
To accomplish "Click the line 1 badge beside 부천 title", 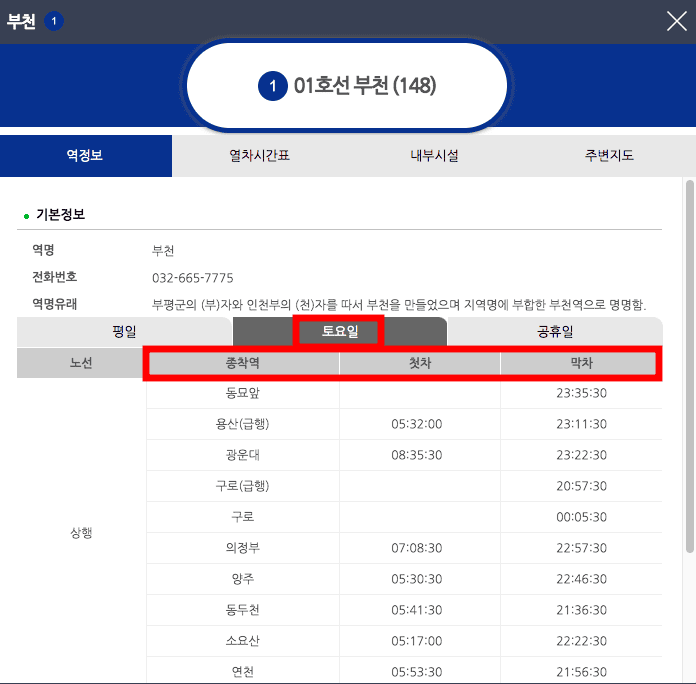I will coord(54,21).
